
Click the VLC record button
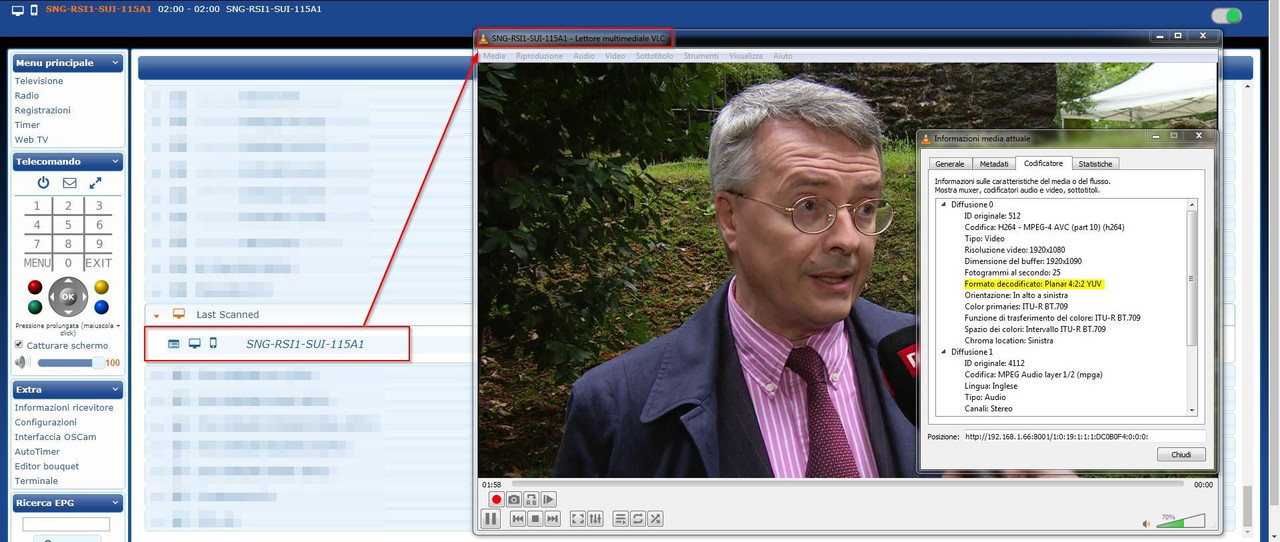click(496, 499)
